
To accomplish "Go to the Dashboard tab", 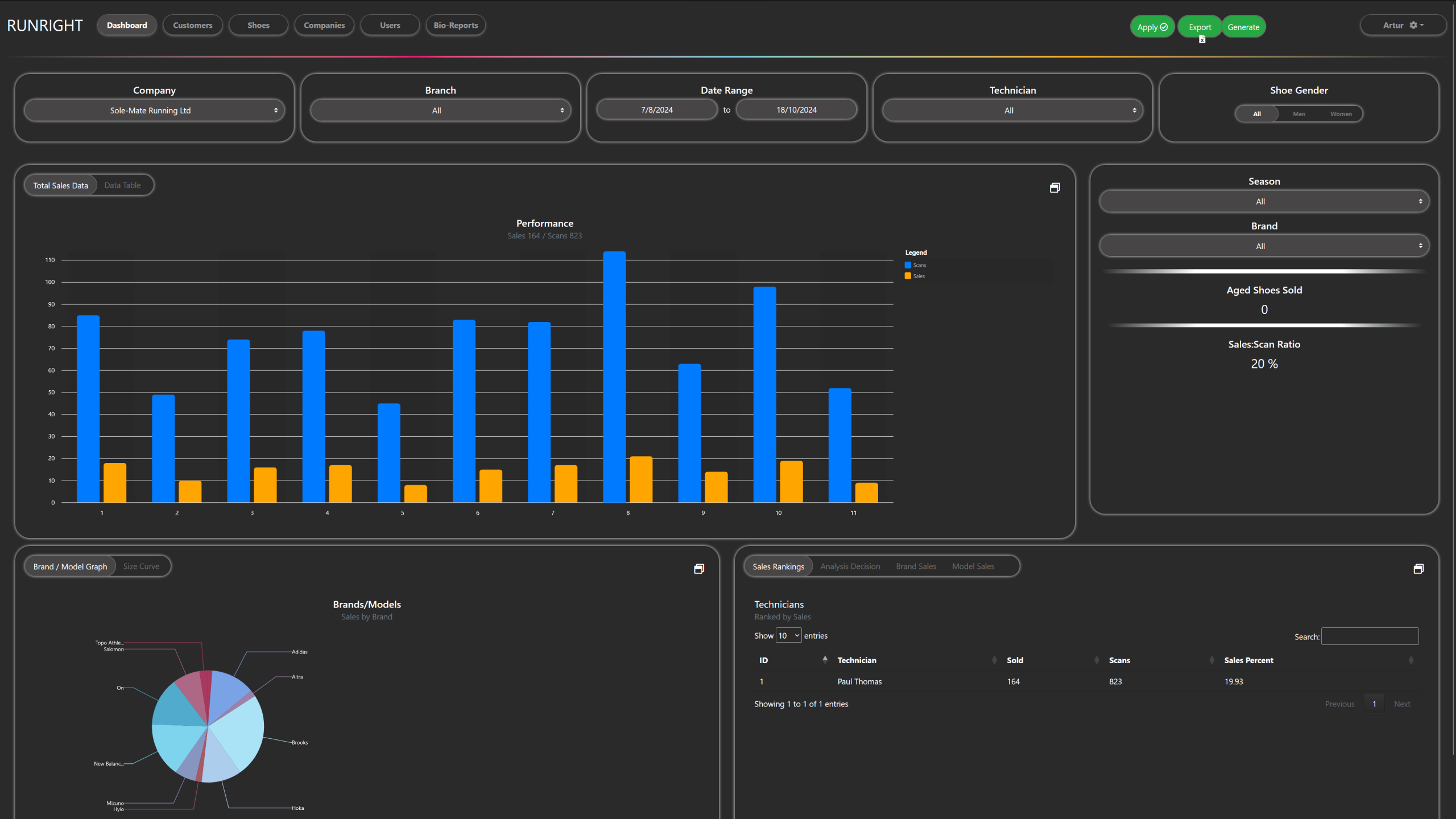I will (127, 25).
